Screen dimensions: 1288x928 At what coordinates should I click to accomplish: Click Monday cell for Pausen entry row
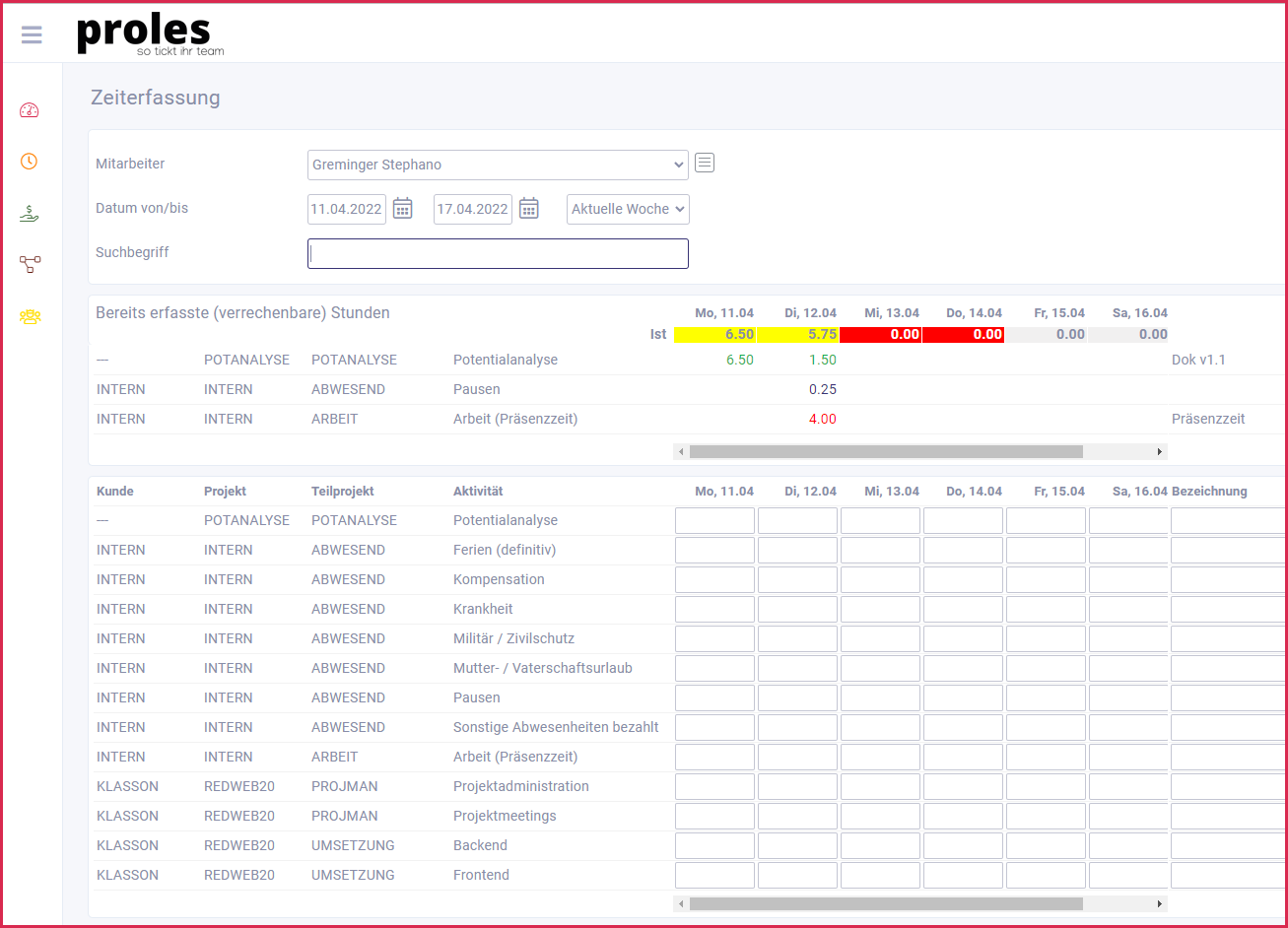pos(714,697)
